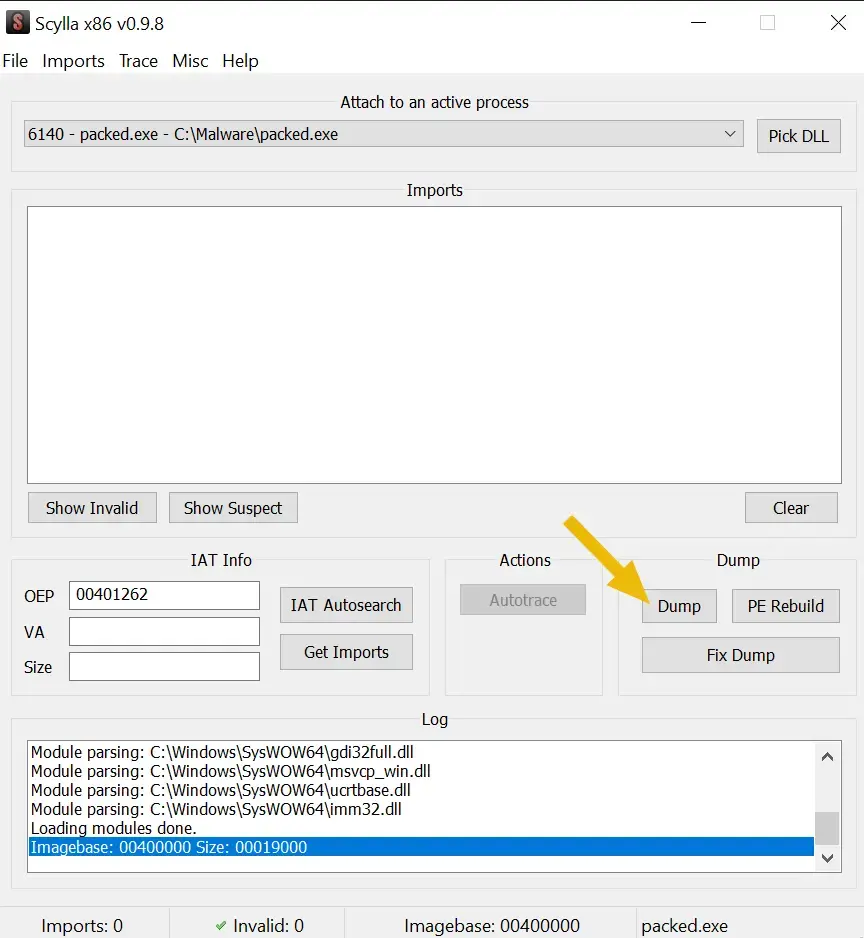This screenshot has height=938, width=864.
Task: Click the PE Rebuild button
Action: pos(786,606)
